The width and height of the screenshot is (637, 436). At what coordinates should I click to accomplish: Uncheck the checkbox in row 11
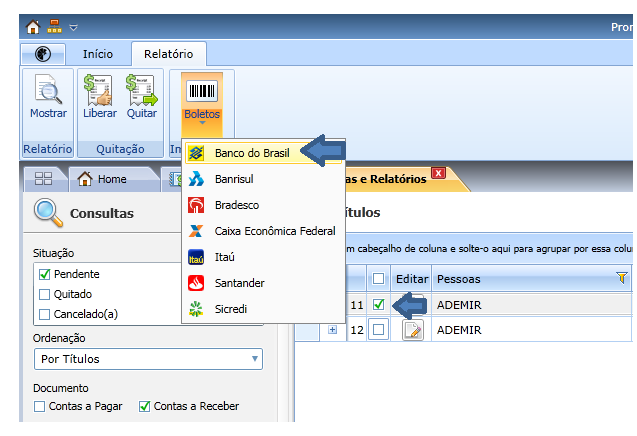coord(378,305)
